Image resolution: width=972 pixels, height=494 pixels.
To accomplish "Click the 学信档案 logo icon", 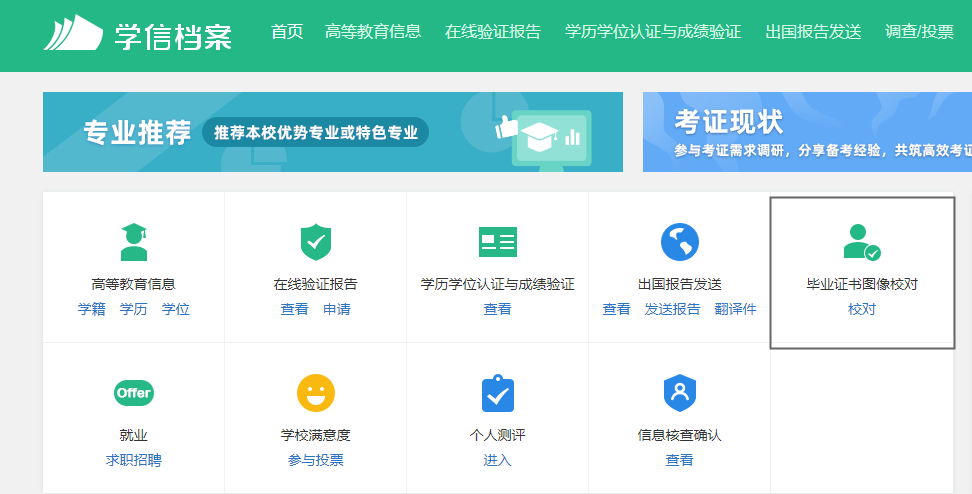I will click(74, 33).
